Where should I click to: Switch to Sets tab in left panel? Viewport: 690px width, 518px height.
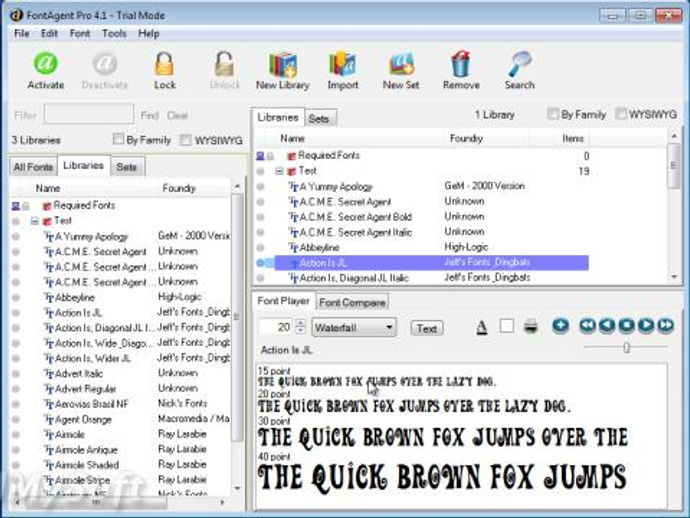pyautogui.click(x=126, y=167)
